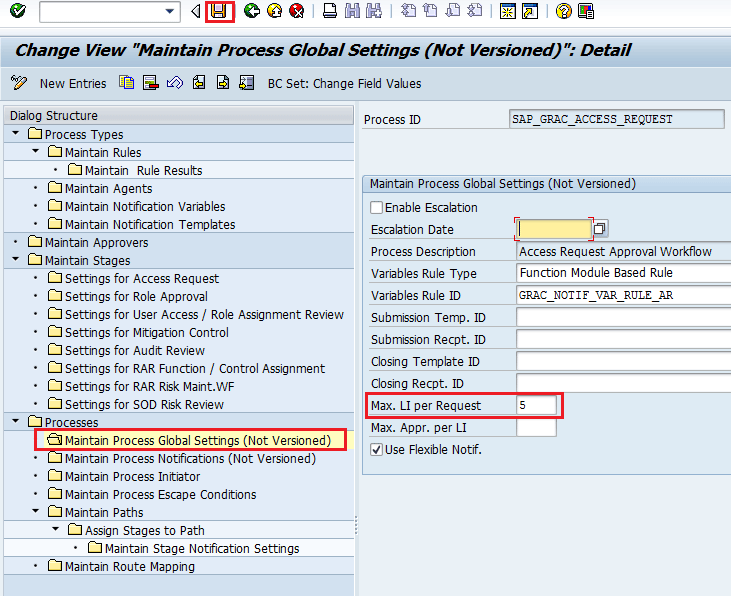Collapse the Maintain Stages tree node
Image resolution: width=731 pixels, height=596 pixels.
17,261
